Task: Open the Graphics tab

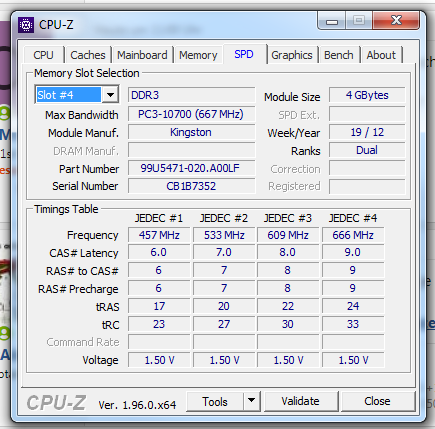Action: pos(292,55)
